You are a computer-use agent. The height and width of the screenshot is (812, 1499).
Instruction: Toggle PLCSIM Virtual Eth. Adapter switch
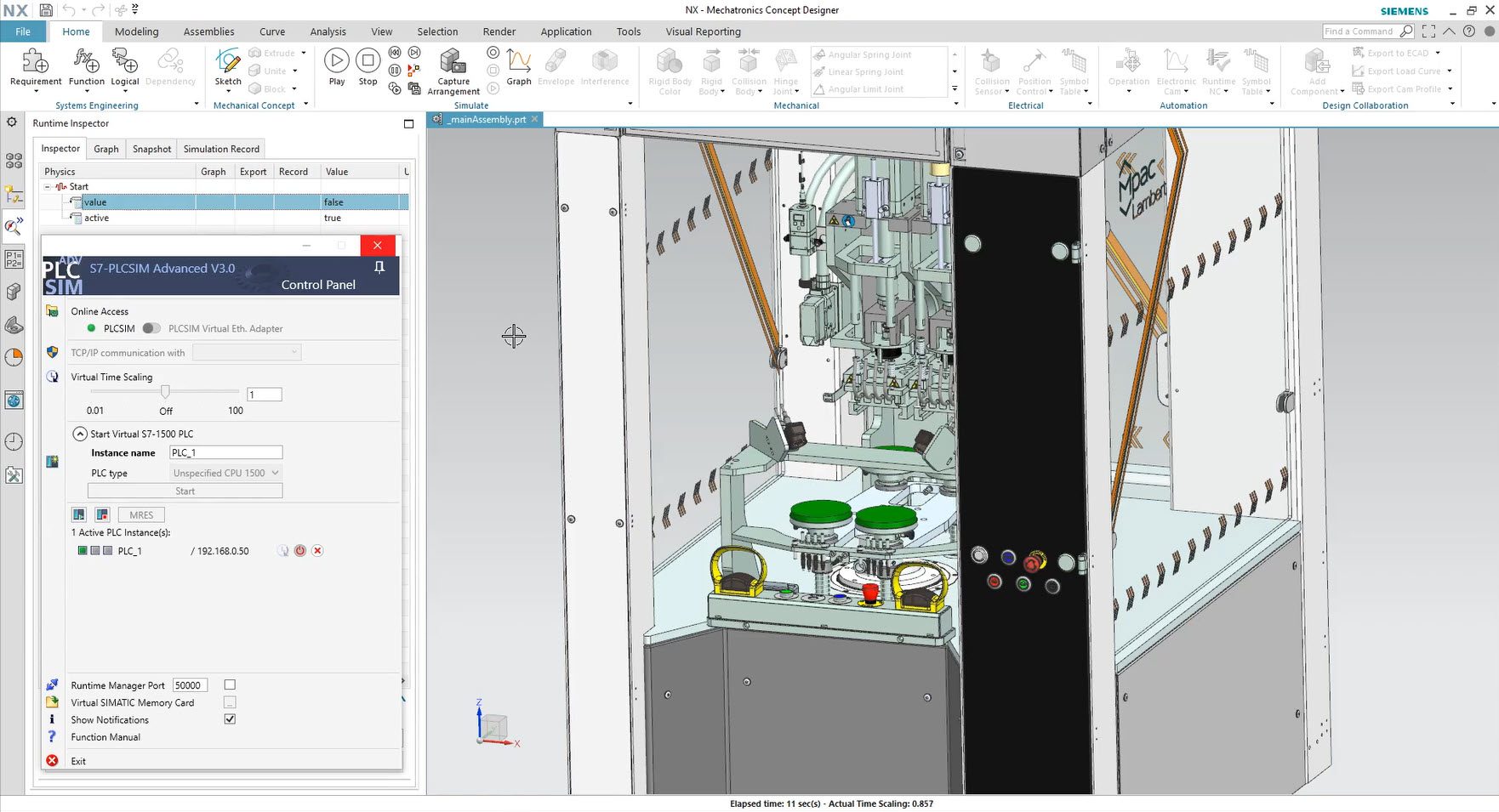[x=151, y=328]
